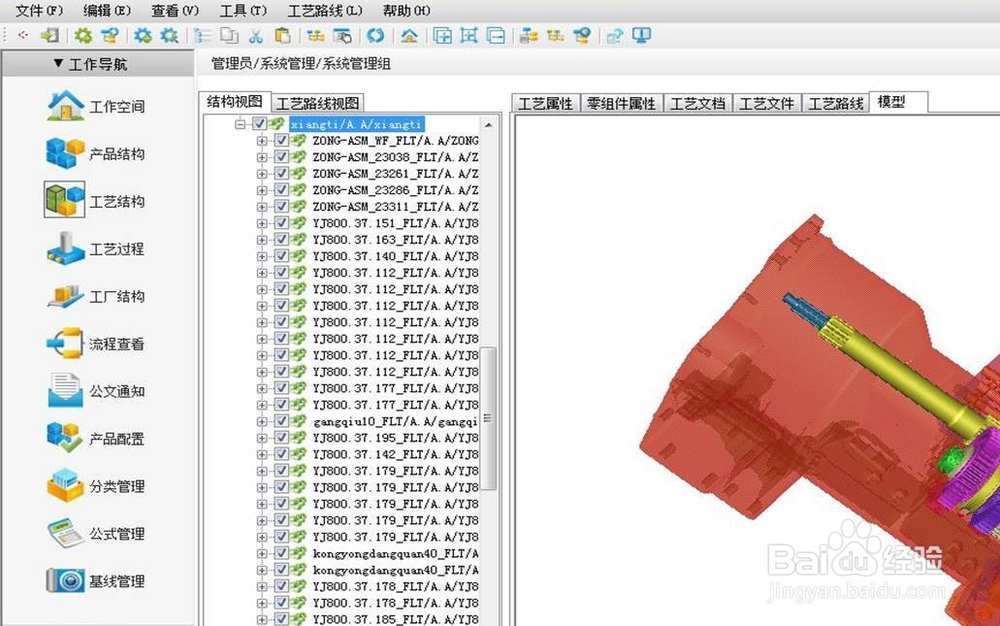
Task: Open the 编辑(E) menu
Action: tap(107, 11)
